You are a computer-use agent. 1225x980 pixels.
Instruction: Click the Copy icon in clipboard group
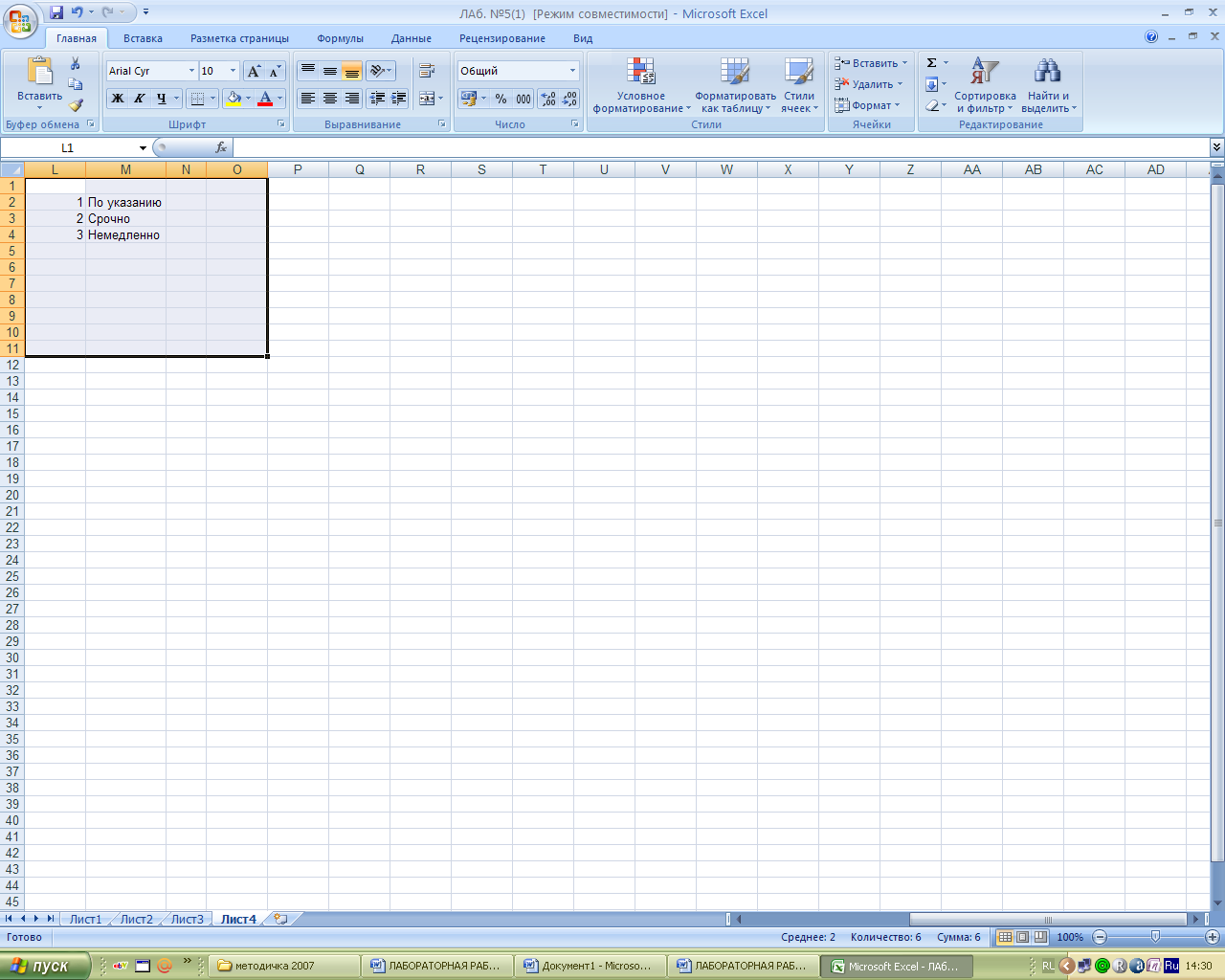coord(76,84)
